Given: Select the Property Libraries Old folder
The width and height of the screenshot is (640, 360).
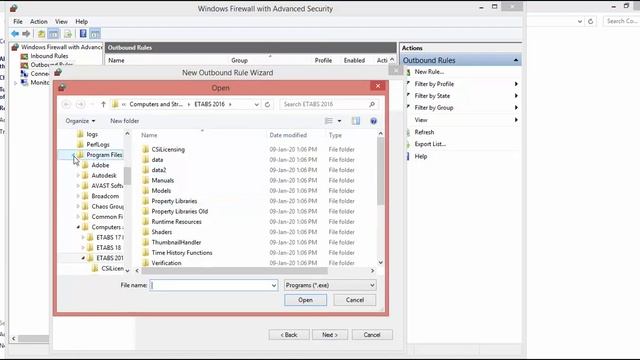Looking at the screenshot, I should point(180,211).
